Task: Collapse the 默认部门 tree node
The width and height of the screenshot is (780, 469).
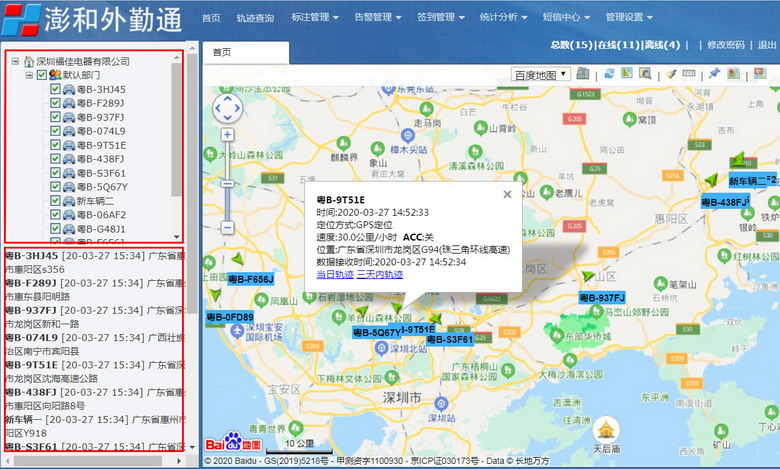Action: pos(29,75)
